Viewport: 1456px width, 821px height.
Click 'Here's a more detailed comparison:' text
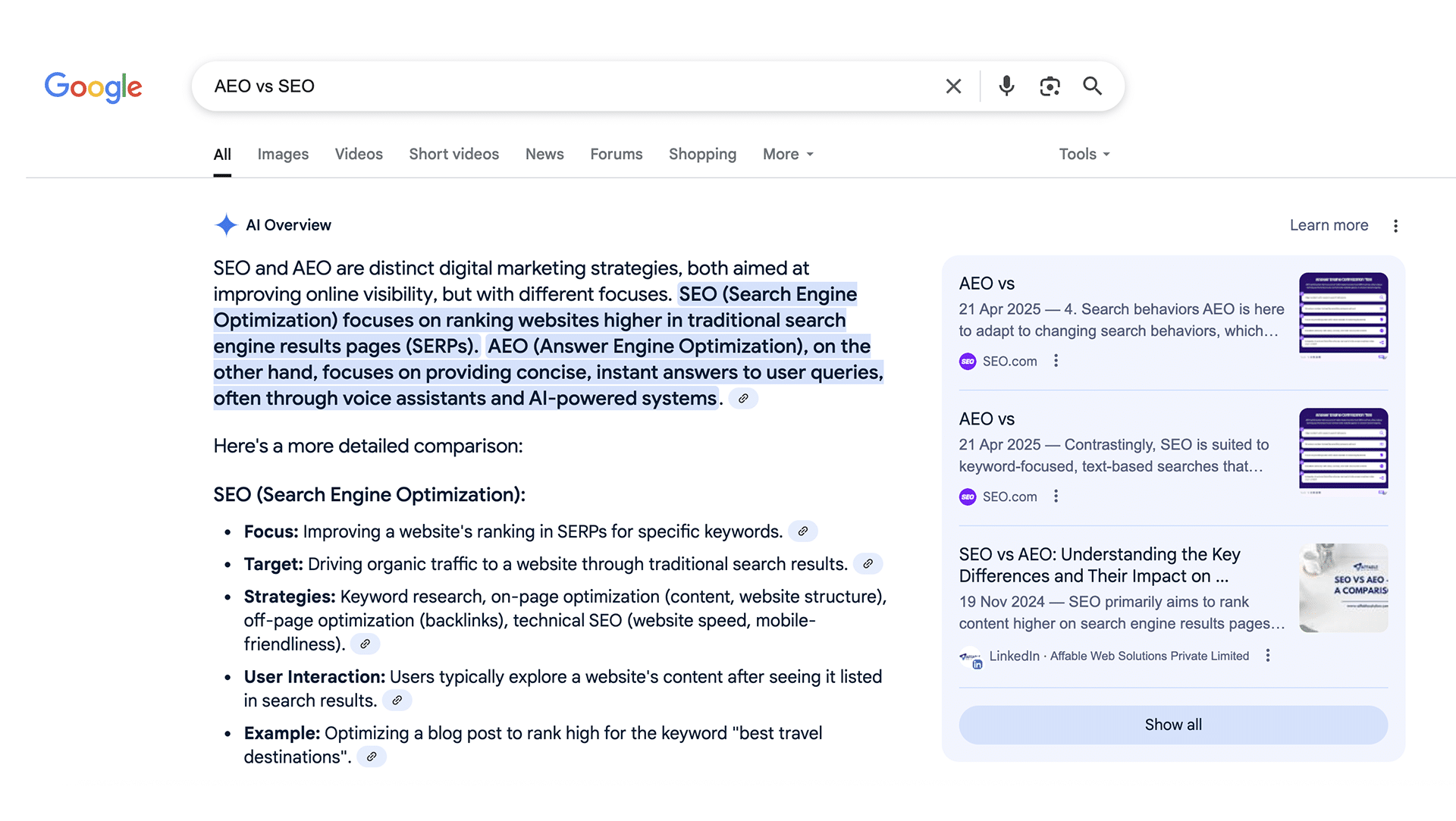368,446
